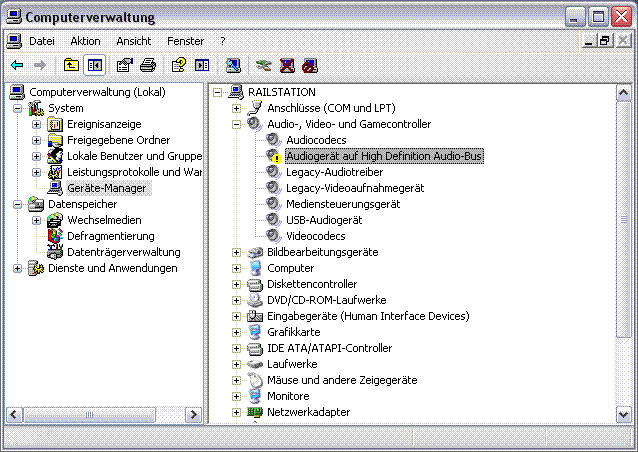Viewport: 638px width, 452px height.
Task: Expand the Ereignisanzeige node
Action: pos(37,124)
